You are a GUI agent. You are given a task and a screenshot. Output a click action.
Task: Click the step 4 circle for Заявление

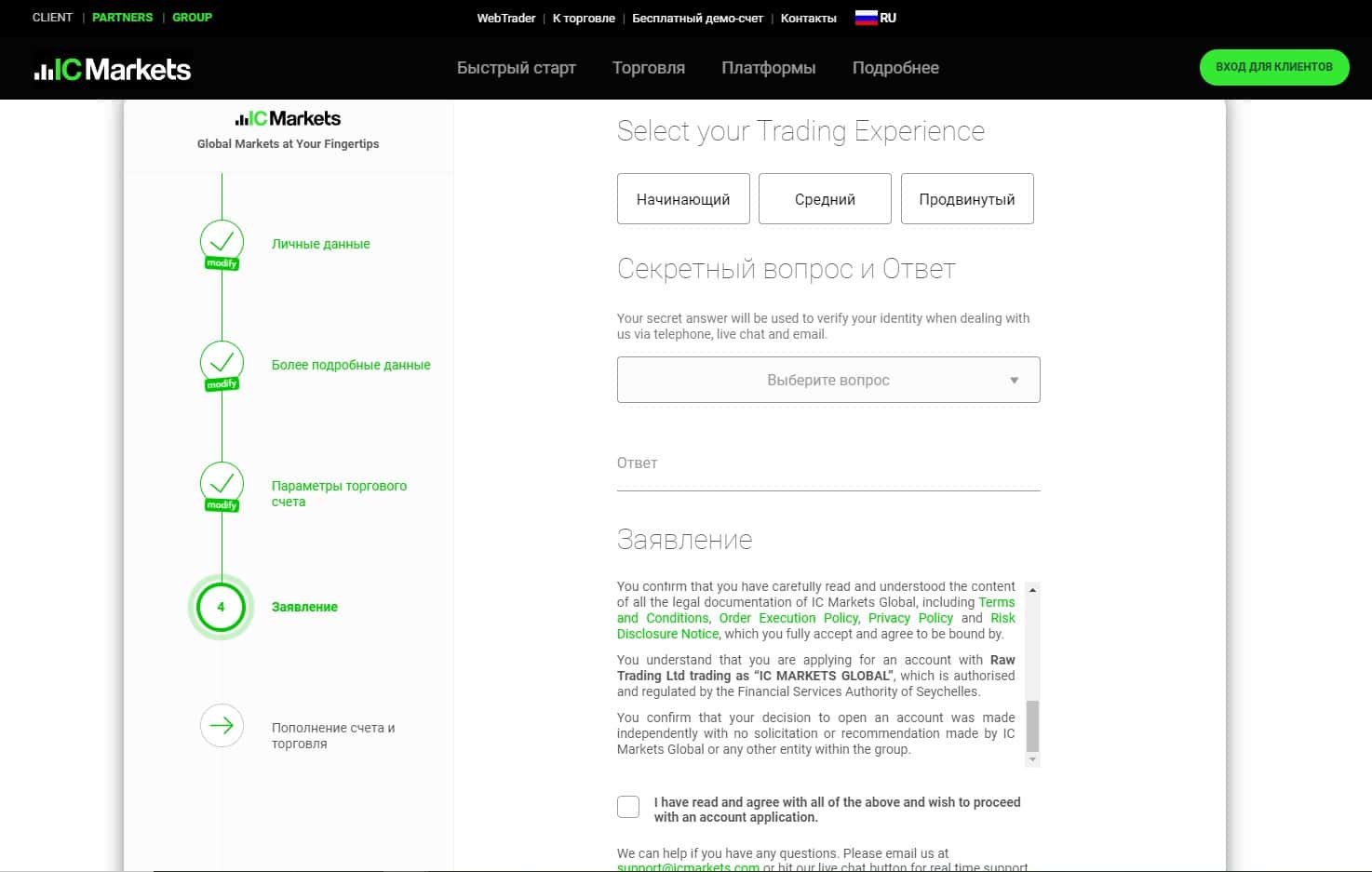click(221, 607)
